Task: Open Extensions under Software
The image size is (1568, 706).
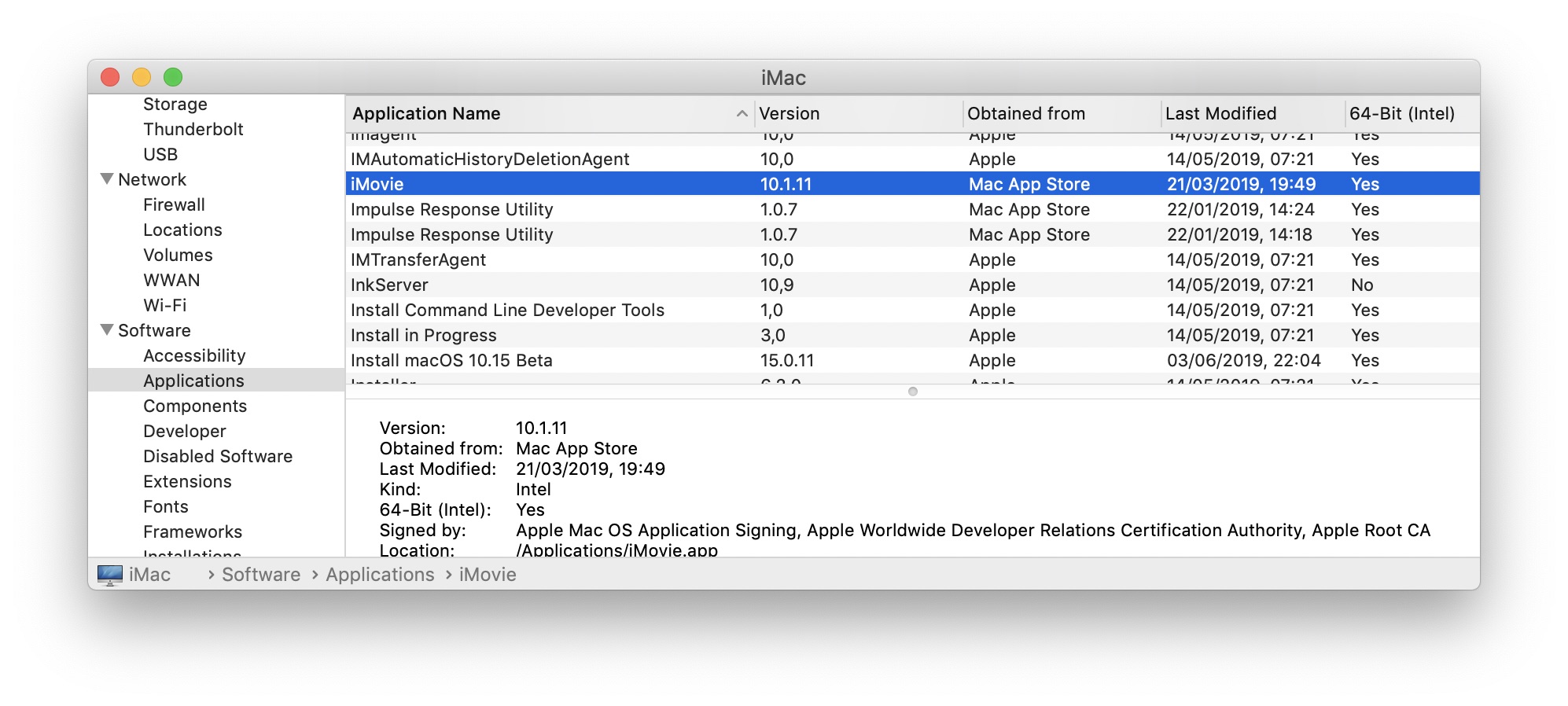Action: (187, 481)
